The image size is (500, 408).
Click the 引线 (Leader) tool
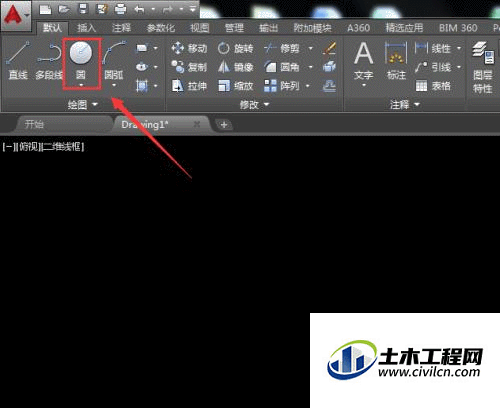pos(433,67)
